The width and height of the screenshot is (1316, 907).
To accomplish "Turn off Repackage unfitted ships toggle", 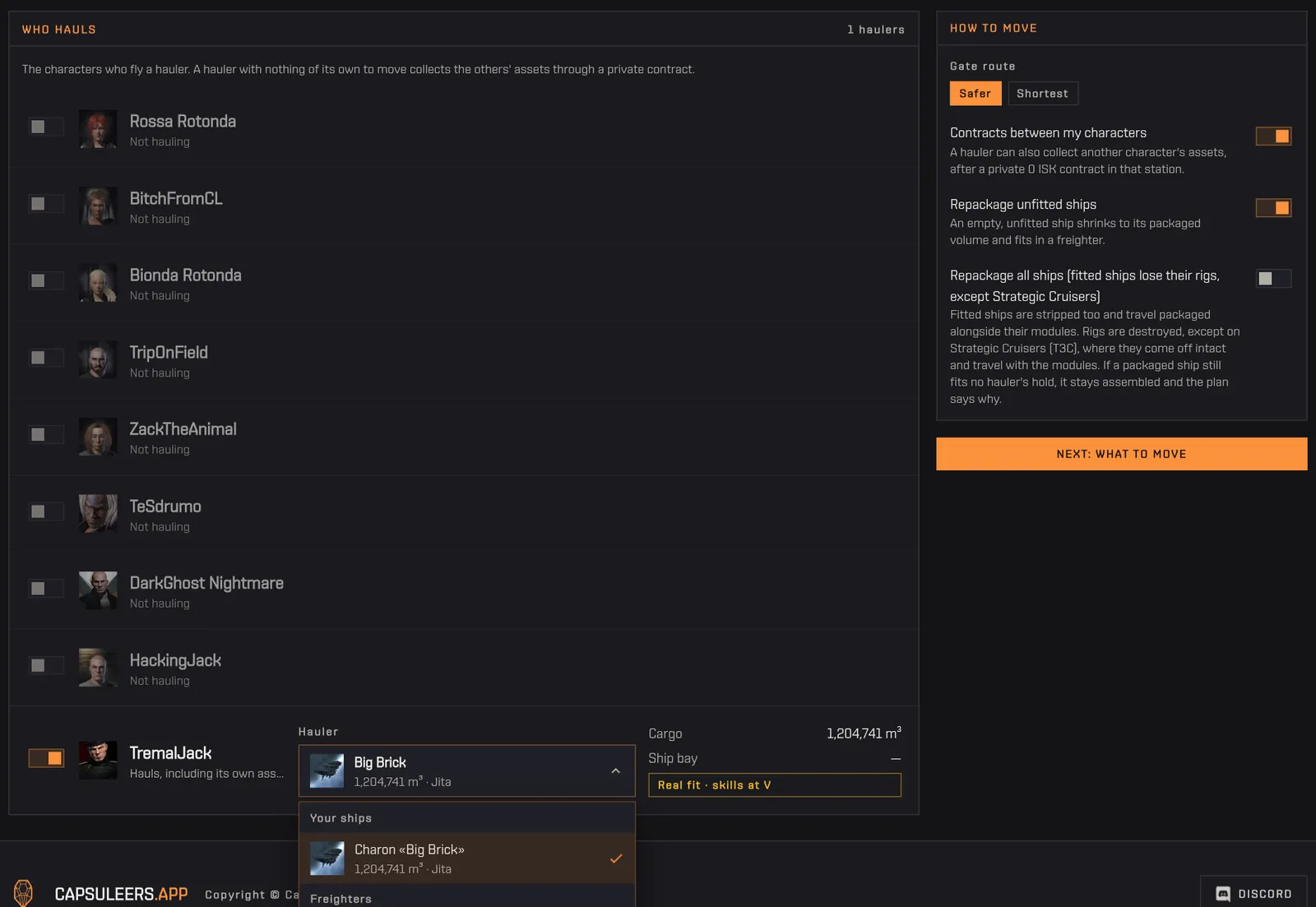I will click(x=1273, y=208).
